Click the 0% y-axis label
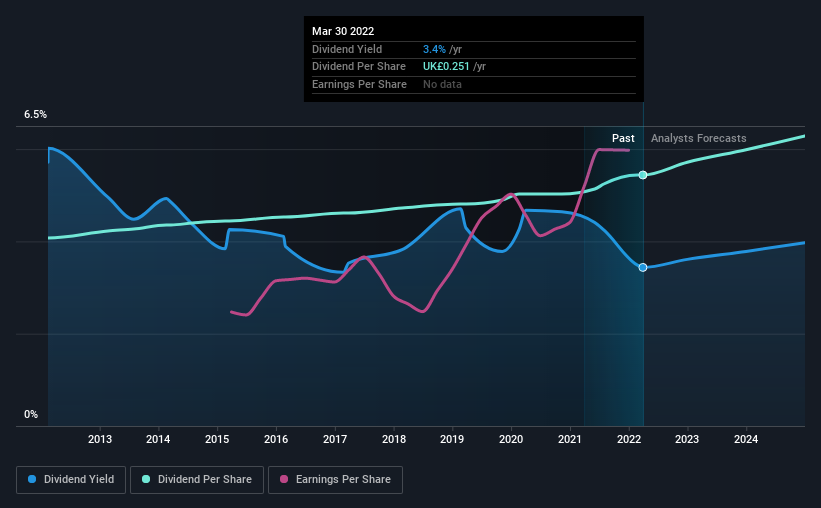 point(31,414)
